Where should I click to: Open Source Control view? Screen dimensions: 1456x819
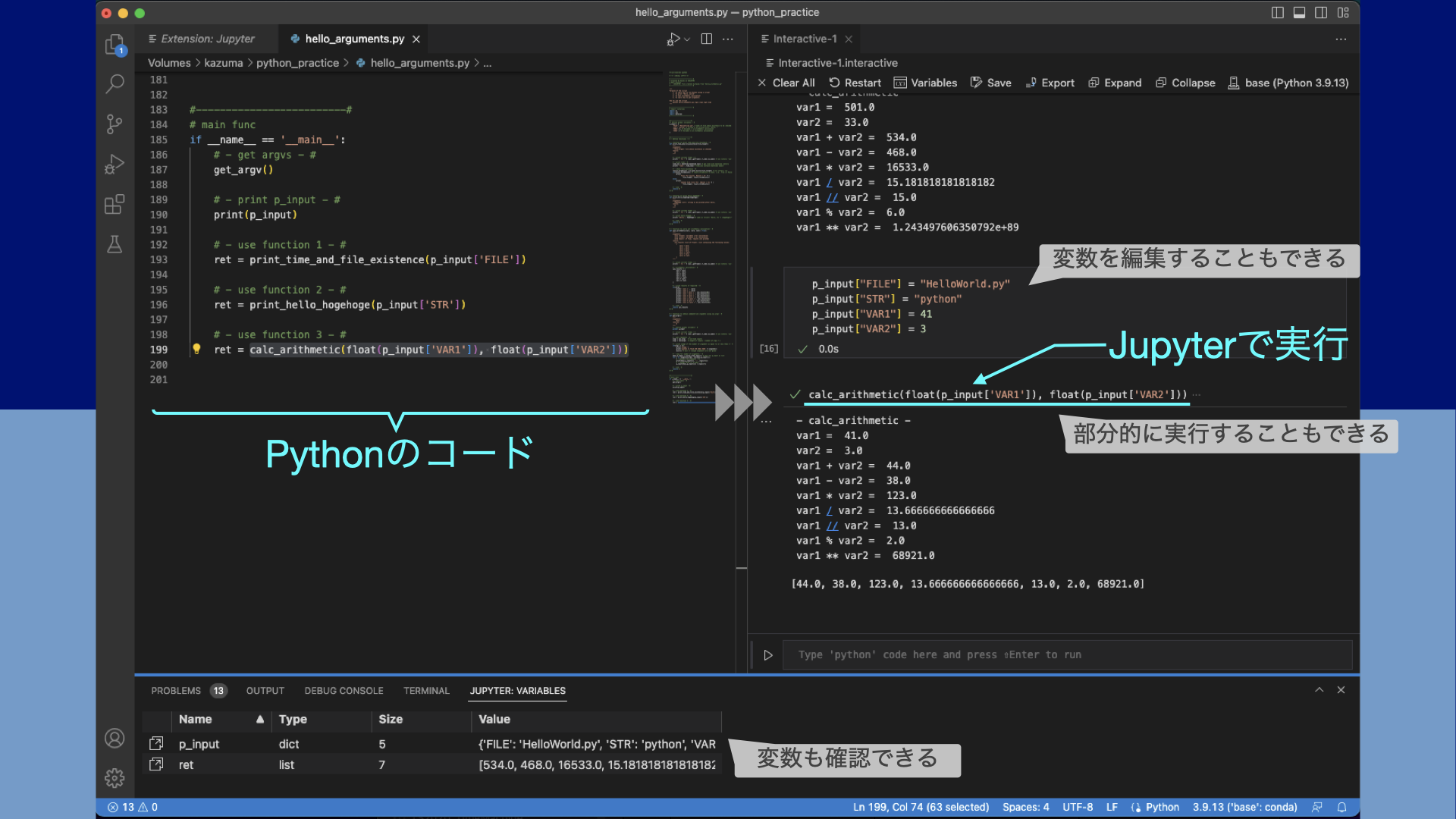click(115, 124)
